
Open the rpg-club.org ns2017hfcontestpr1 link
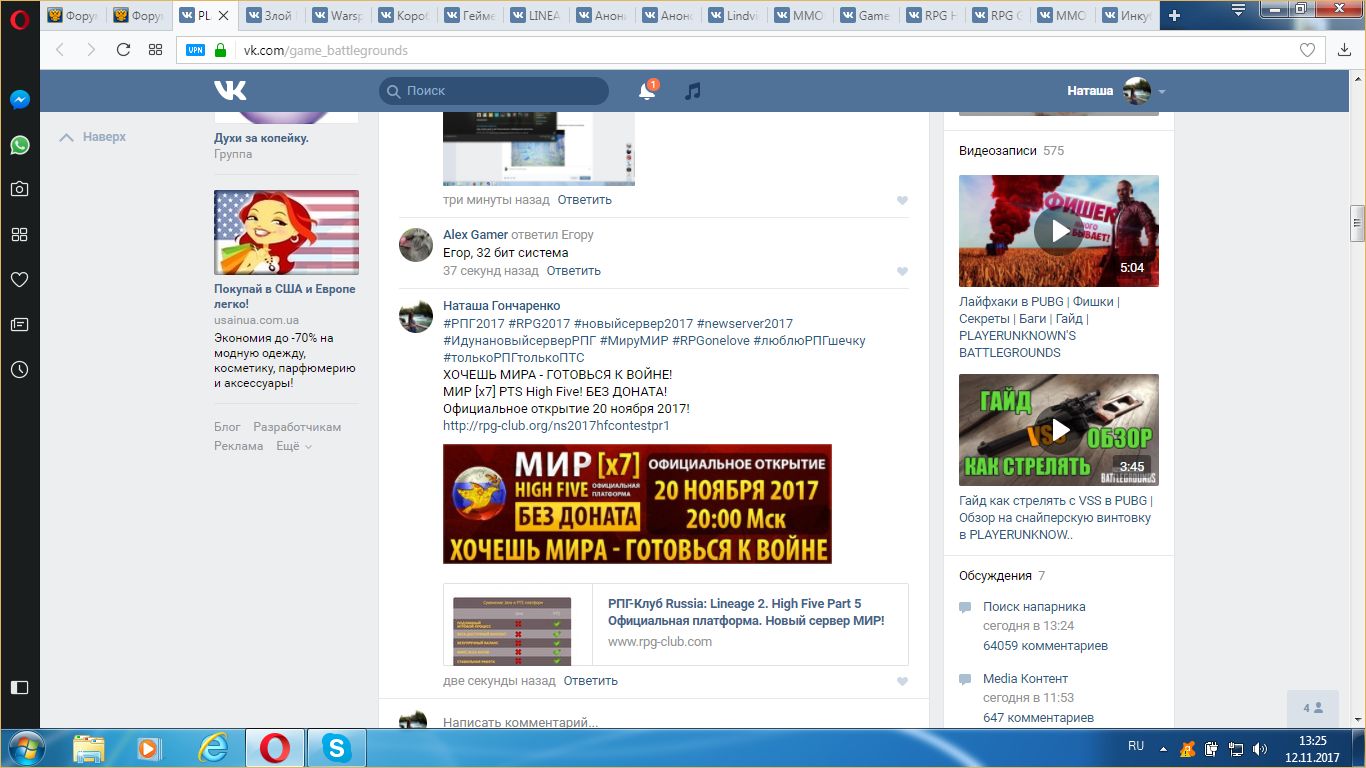click(x=556, y=425)
